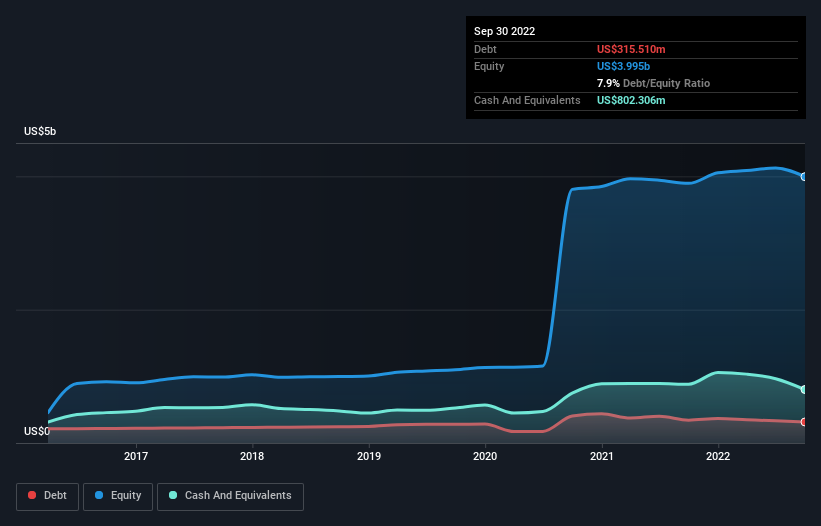Click the 2020 x-axis label

tap(485, 456)
